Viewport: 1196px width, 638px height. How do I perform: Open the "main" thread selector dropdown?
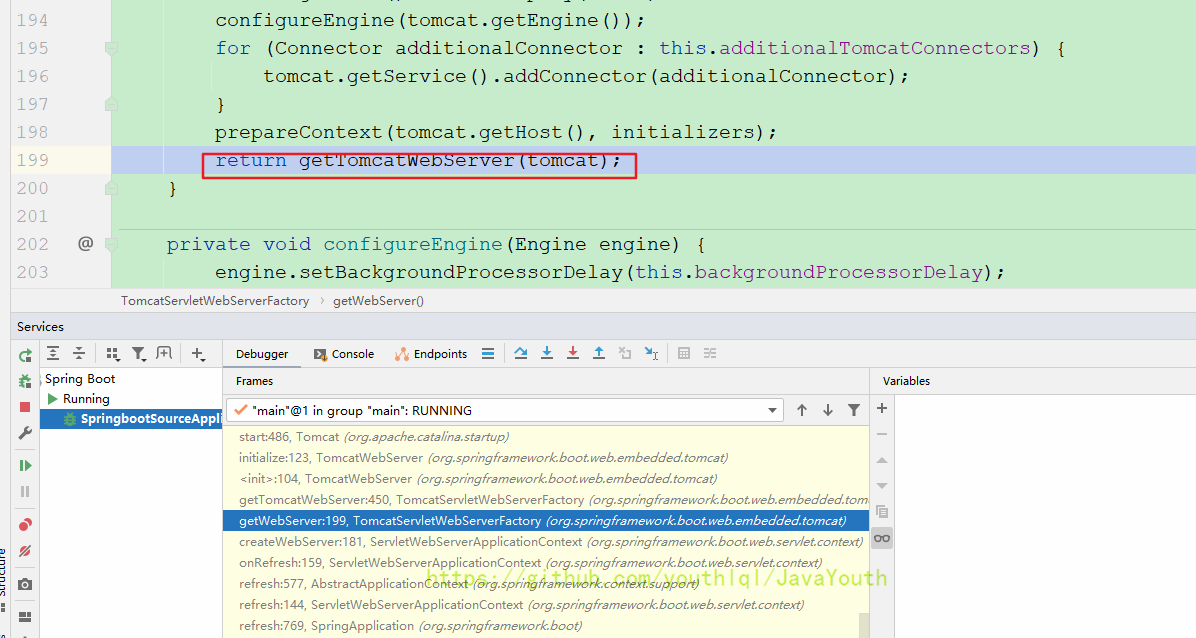tap(772, 410)
